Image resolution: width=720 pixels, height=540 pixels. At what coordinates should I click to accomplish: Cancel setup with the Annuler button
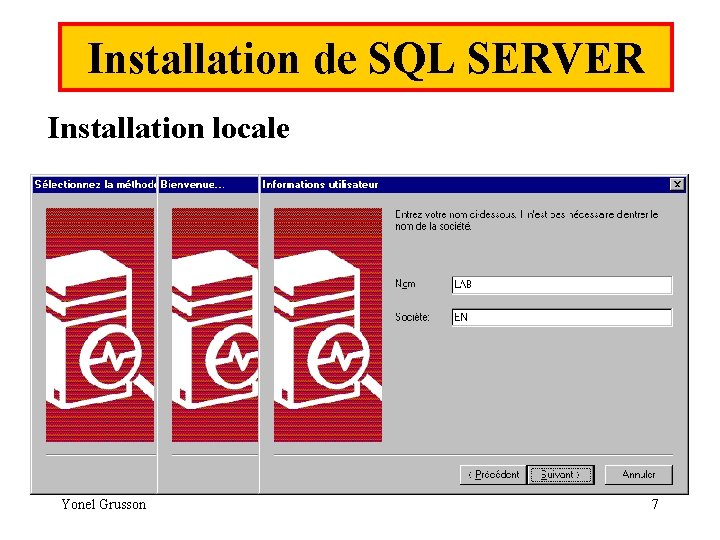639,474
